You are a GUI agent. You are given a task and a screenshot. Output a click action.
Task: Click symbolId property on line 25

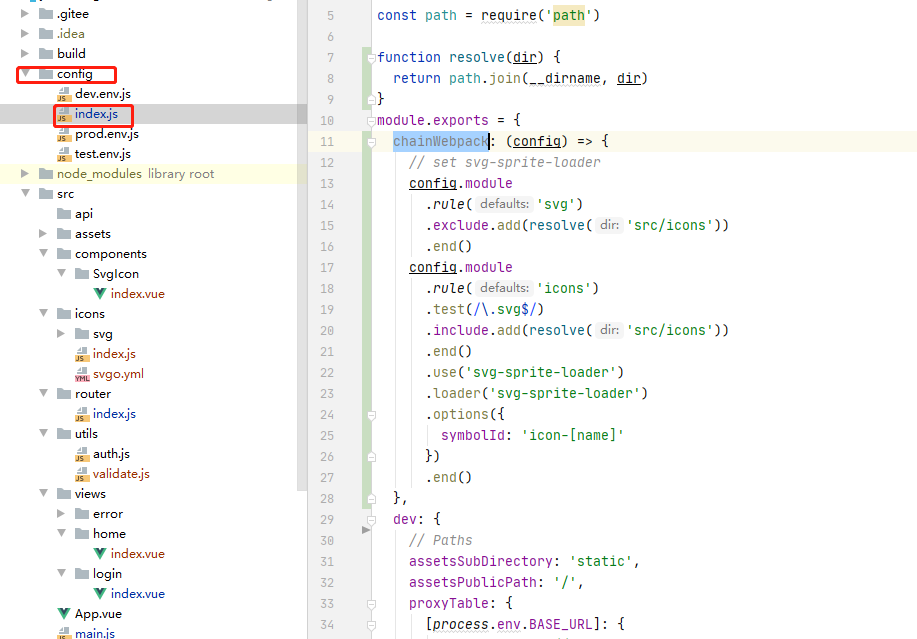click(473, 436)
